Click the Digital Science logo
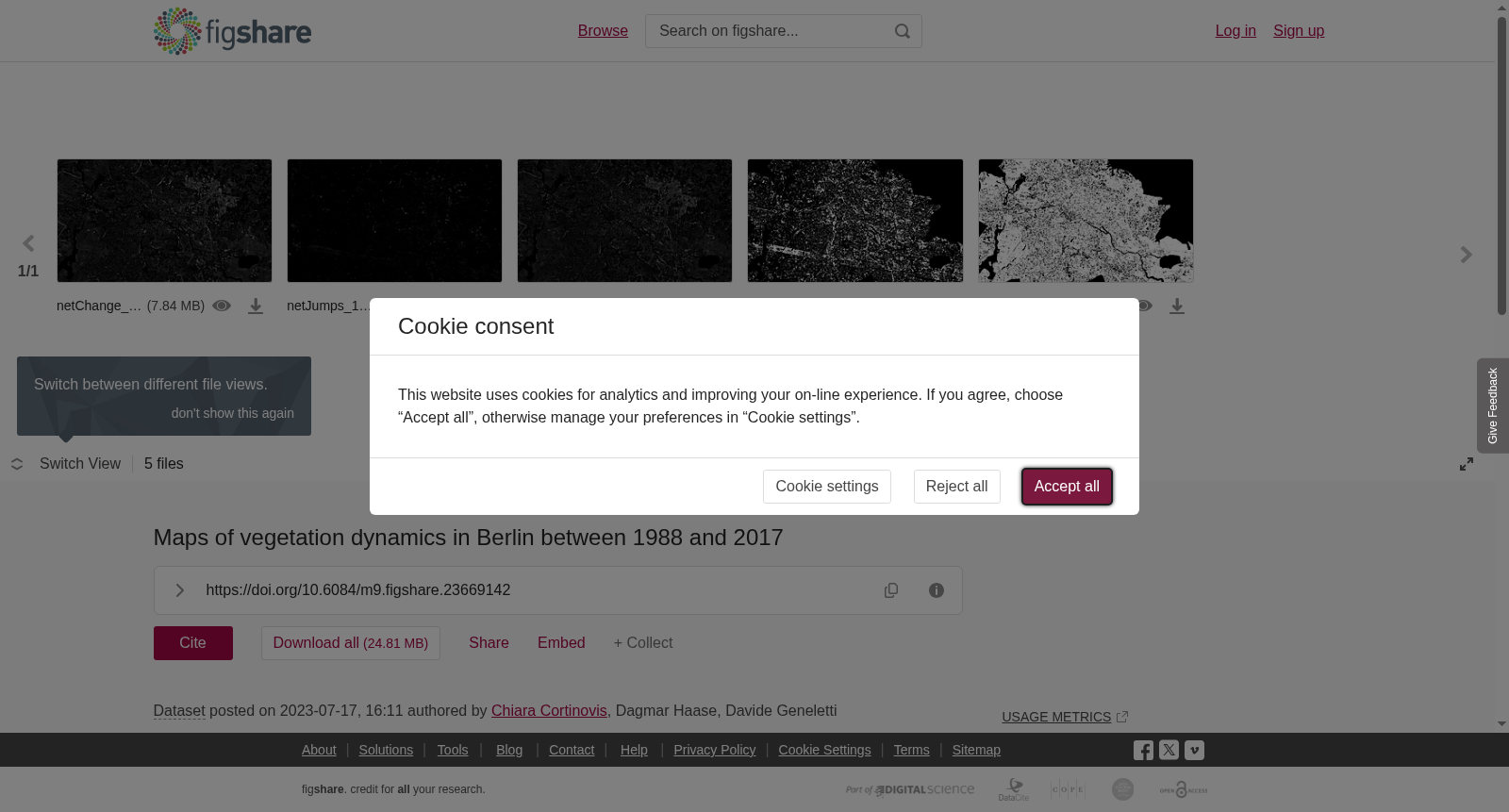 pyautogui.click(x=910, y=789)
